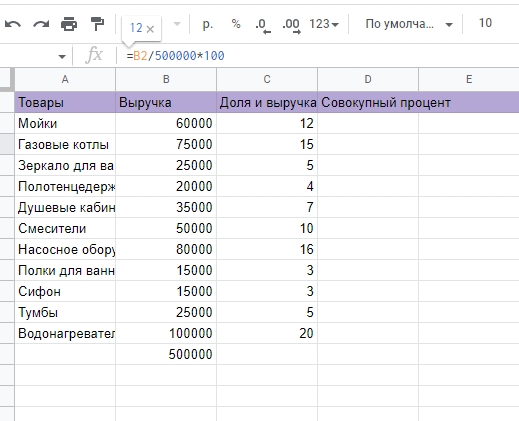Apply currency format with р. button
519x421 pixels.
click(x=208, y=24)
